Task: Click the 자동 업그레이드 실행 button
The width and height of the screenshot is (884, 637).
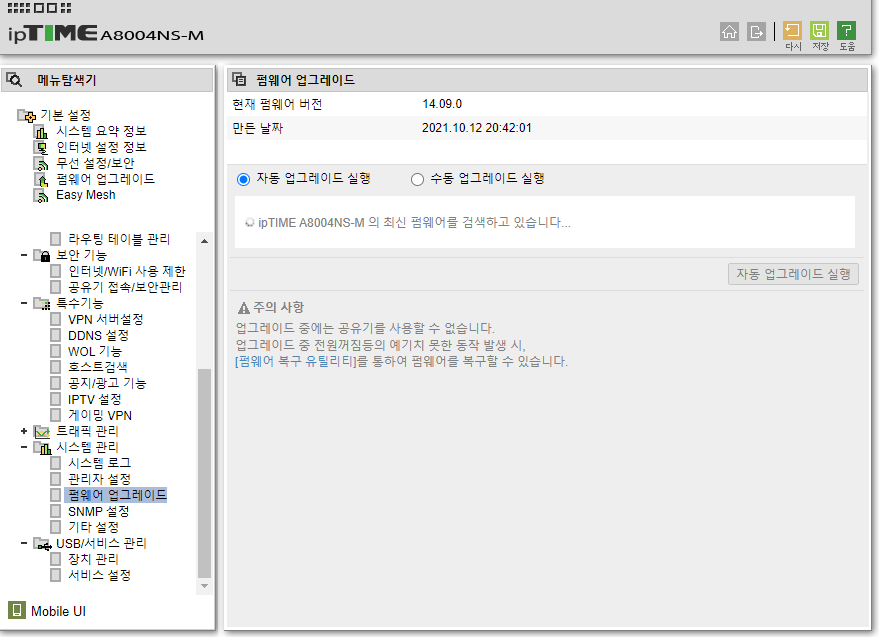Action: coord(793,274)
